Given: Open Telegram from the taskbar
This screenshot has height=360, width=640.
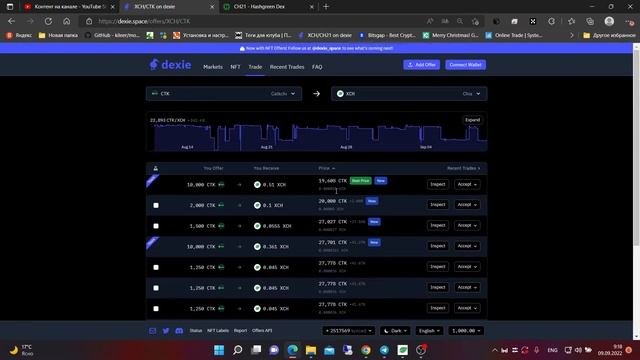Looking at the screenshot, I should [x=384, y=350].
